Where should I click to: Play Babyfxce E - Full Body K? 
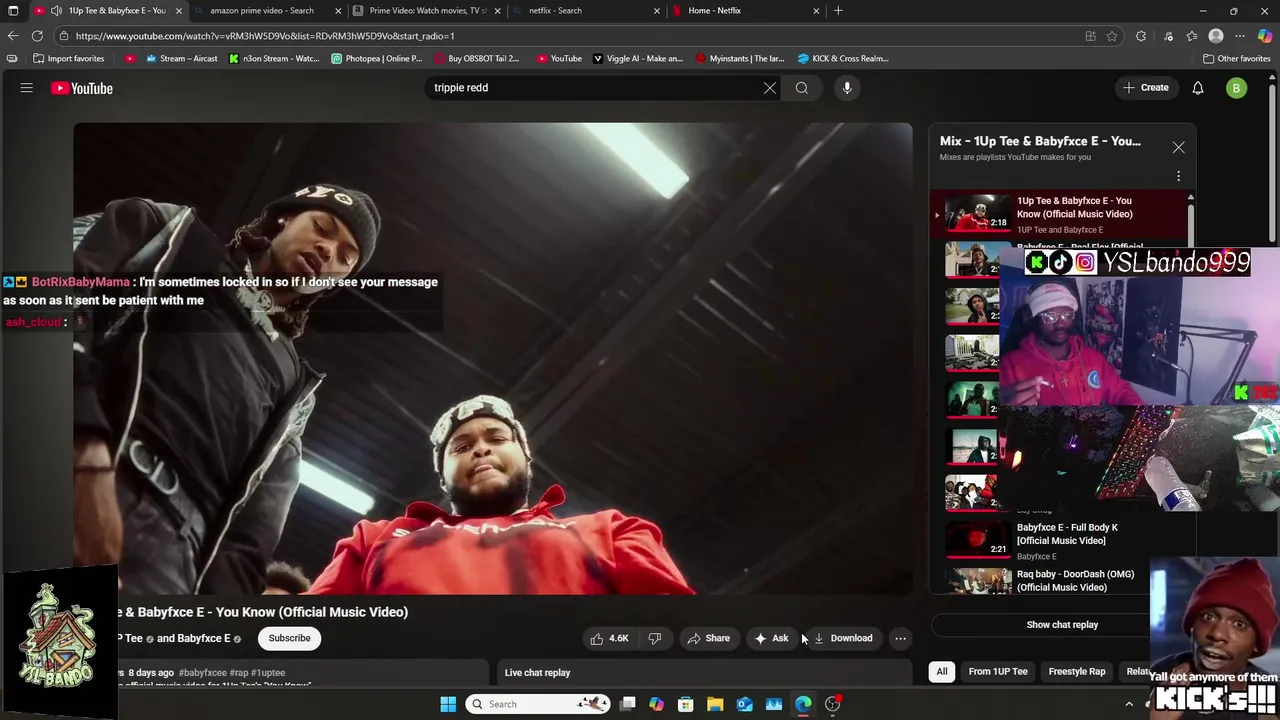pyautogui.click(x=1067, y=534)
